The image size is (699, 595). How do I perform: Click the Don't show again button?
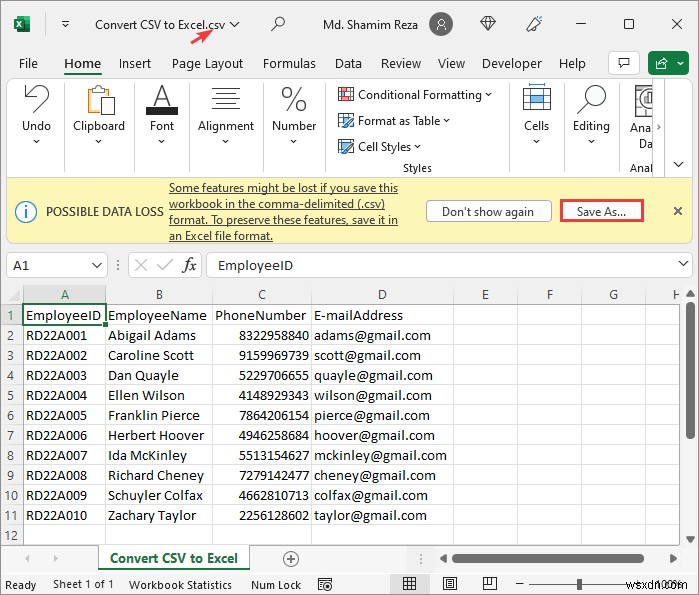[488, 211]
